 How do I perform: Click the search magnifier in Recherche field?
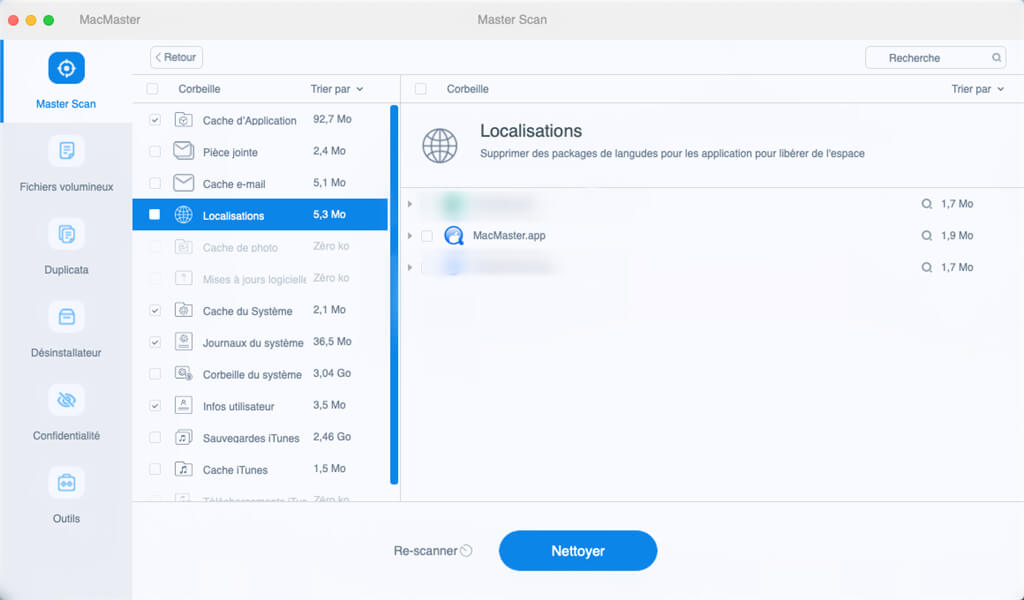[x=997, y=57]
